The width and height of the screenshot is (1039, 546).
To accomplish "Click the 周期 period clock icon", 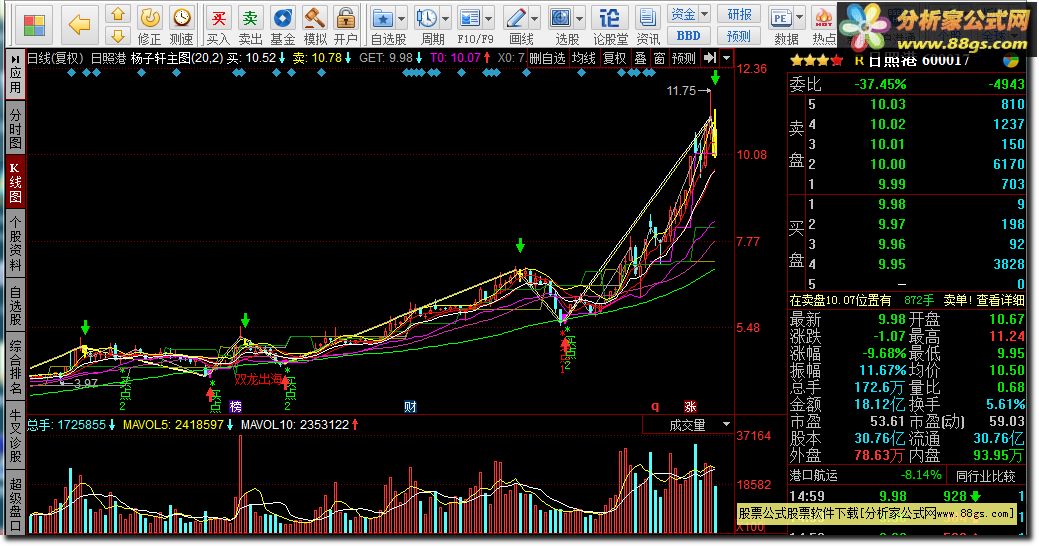I will pos(426,19).
